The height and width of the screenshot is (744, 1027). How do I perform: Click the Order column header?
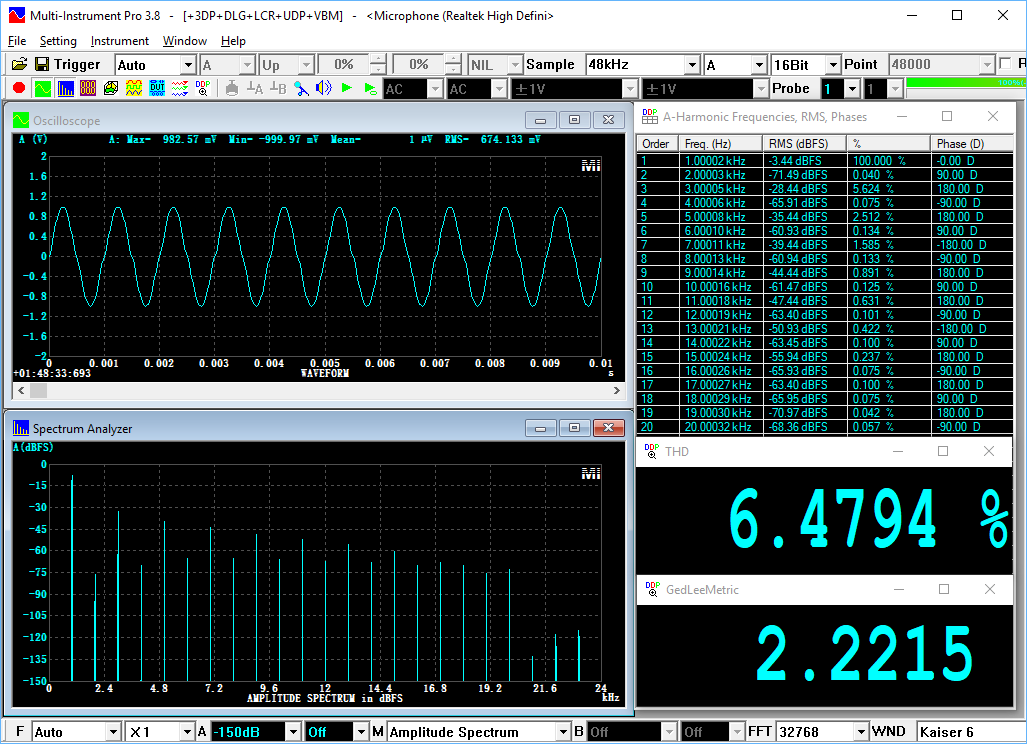click(657, 143)
